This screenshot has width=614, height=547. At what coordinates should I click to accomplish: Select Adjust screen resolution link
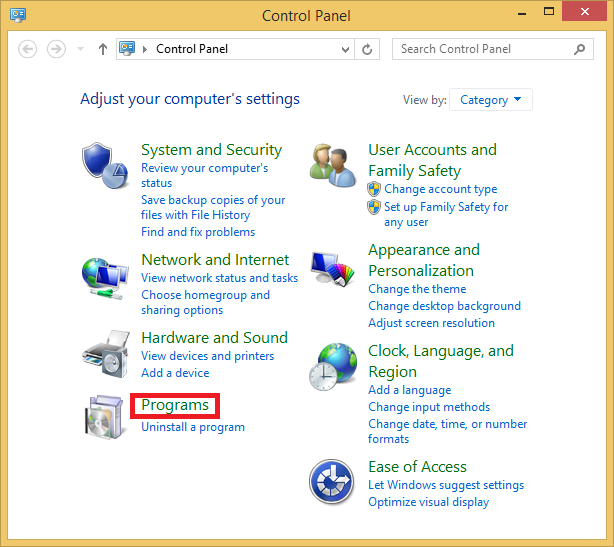(431, 323)
